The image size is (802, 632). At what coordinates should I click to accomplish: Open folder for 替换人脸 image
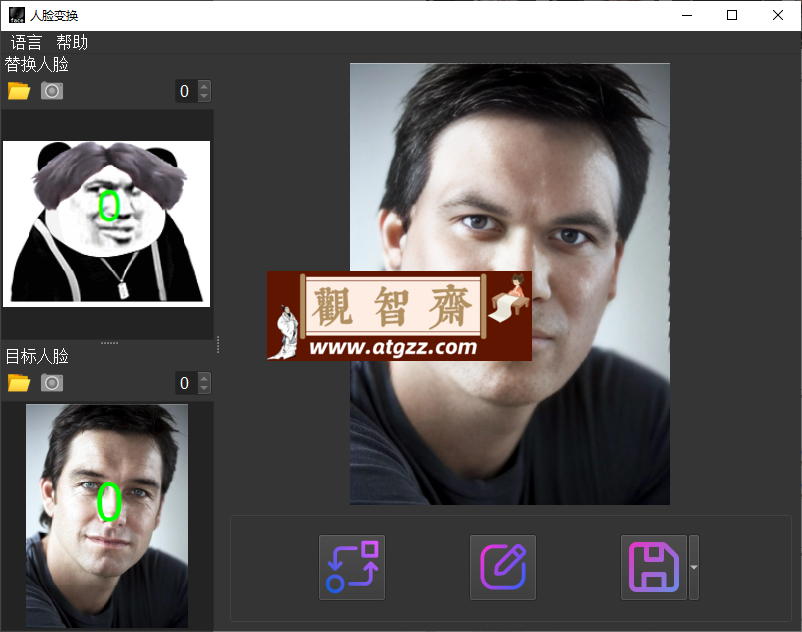[x=19, y=91]
